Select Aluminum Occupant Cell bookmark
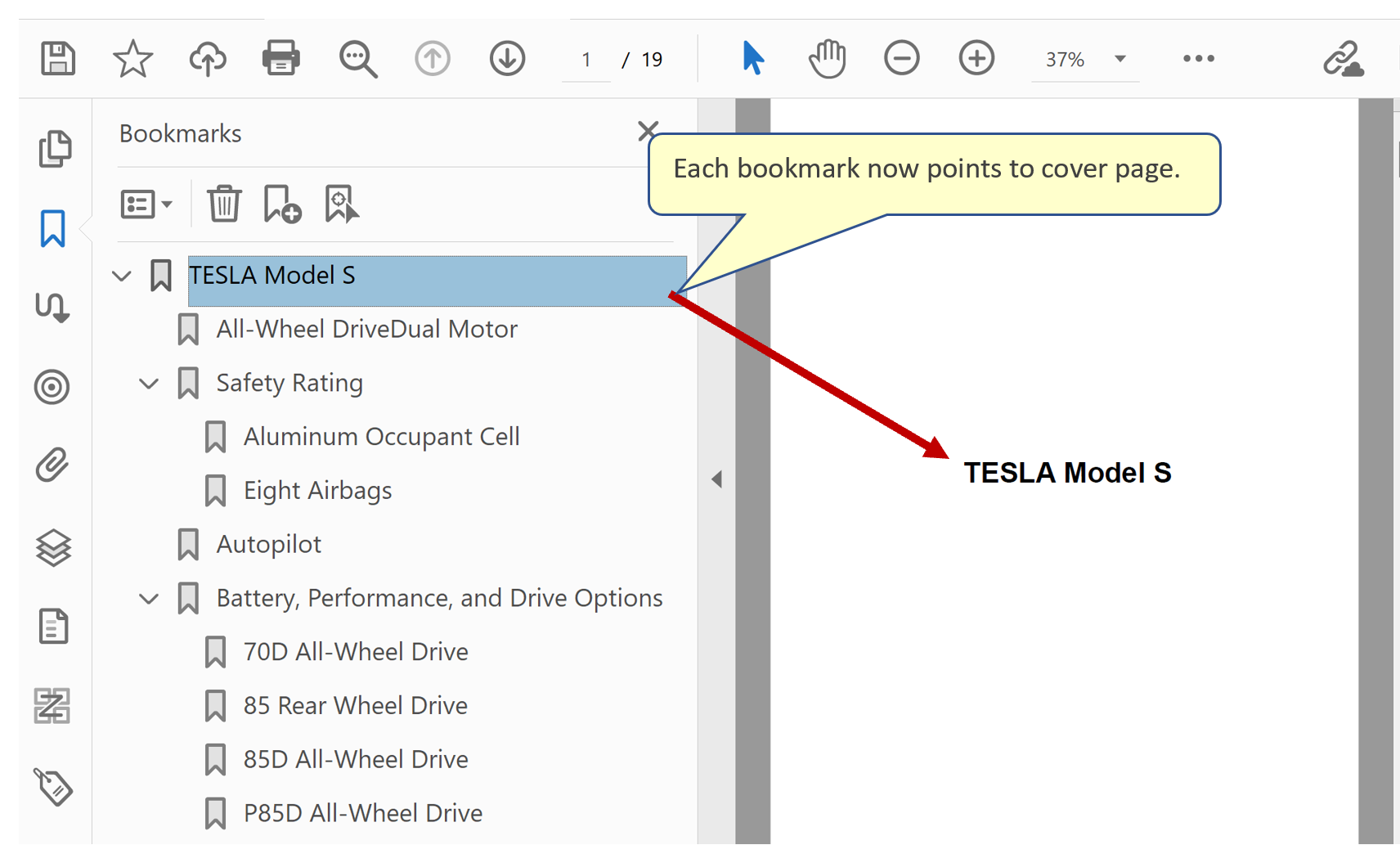 point(381,437)
